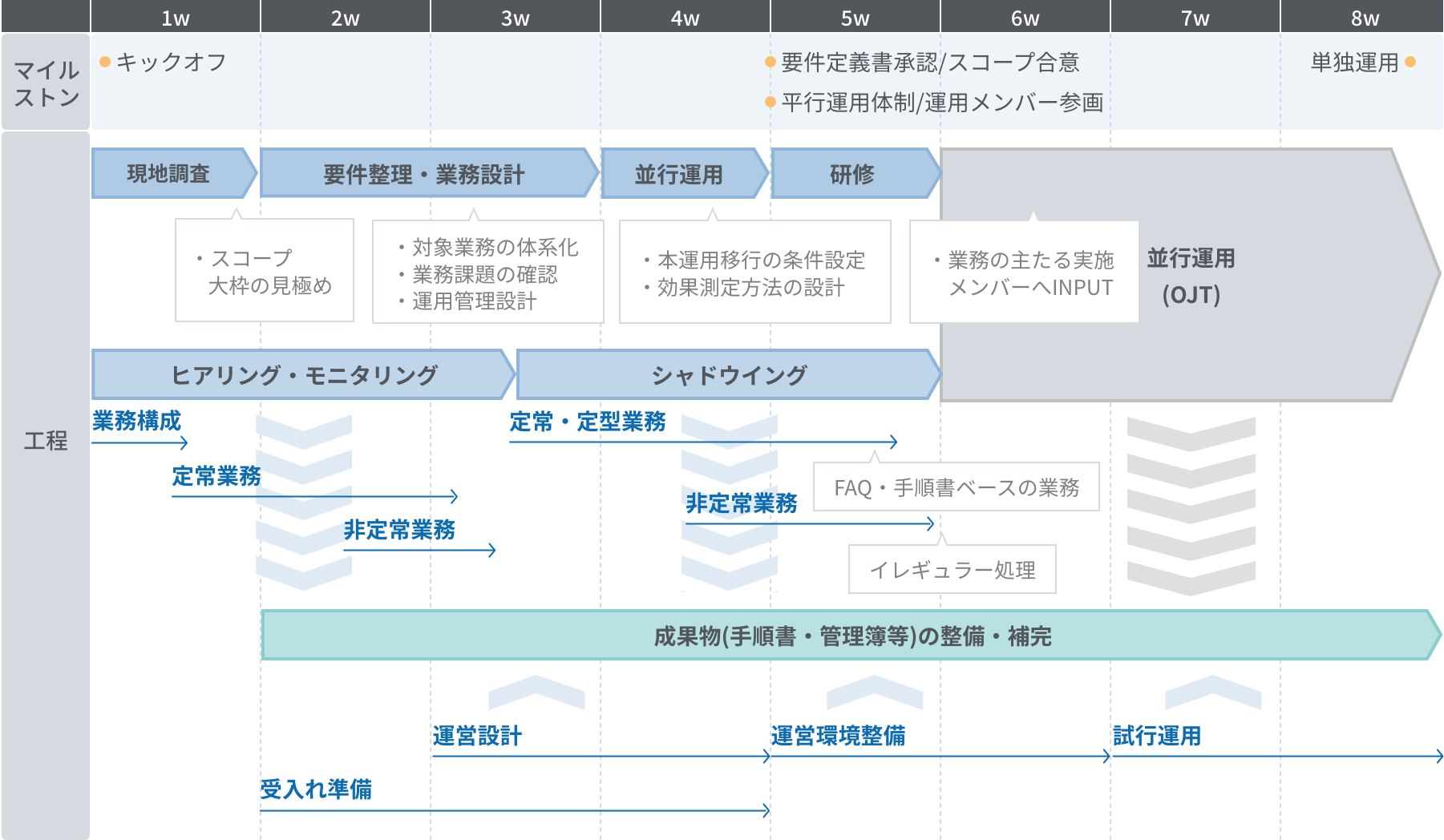Click the 5w week header
Viewport: 1444px width, 840px height.
pos(855,17)
